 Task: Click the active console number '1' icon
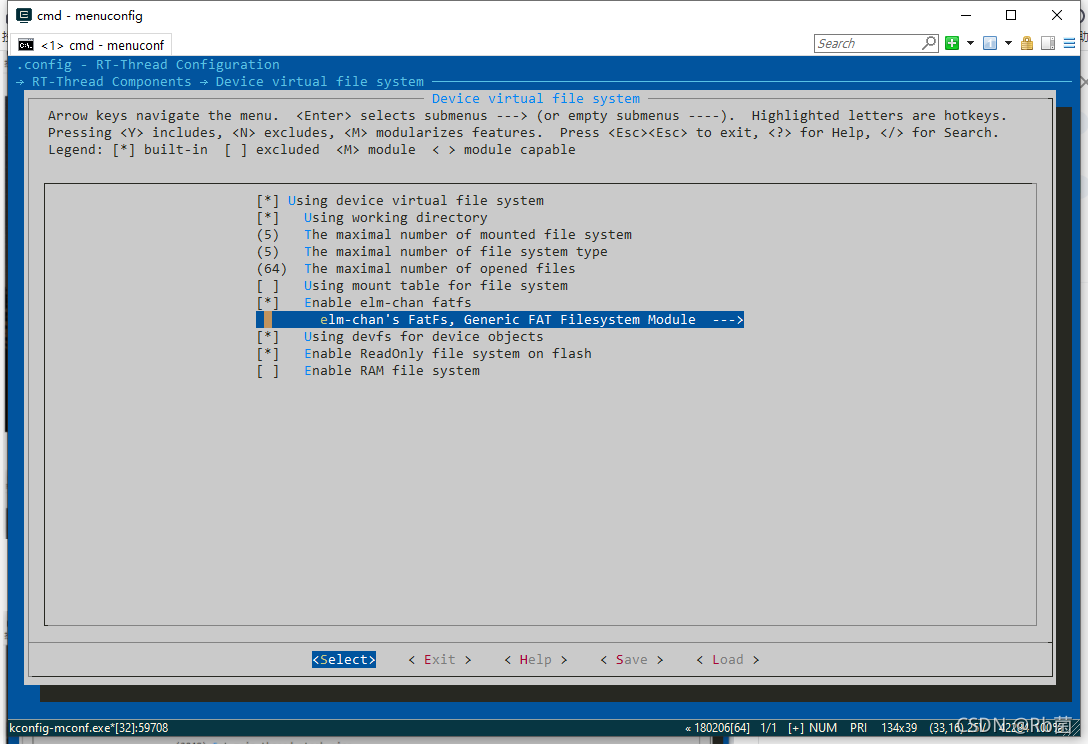990,43
